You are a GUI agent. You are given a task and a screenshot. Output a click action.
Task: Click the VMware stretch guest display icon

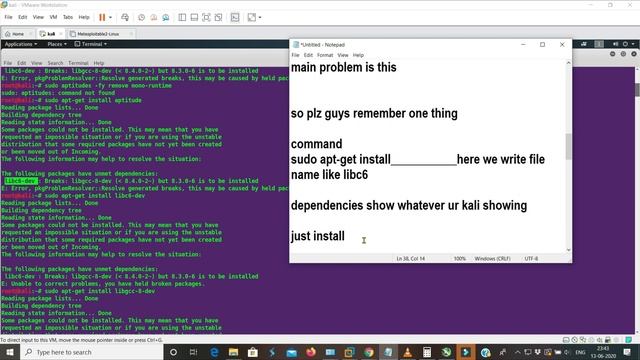[x=252, y=17]
